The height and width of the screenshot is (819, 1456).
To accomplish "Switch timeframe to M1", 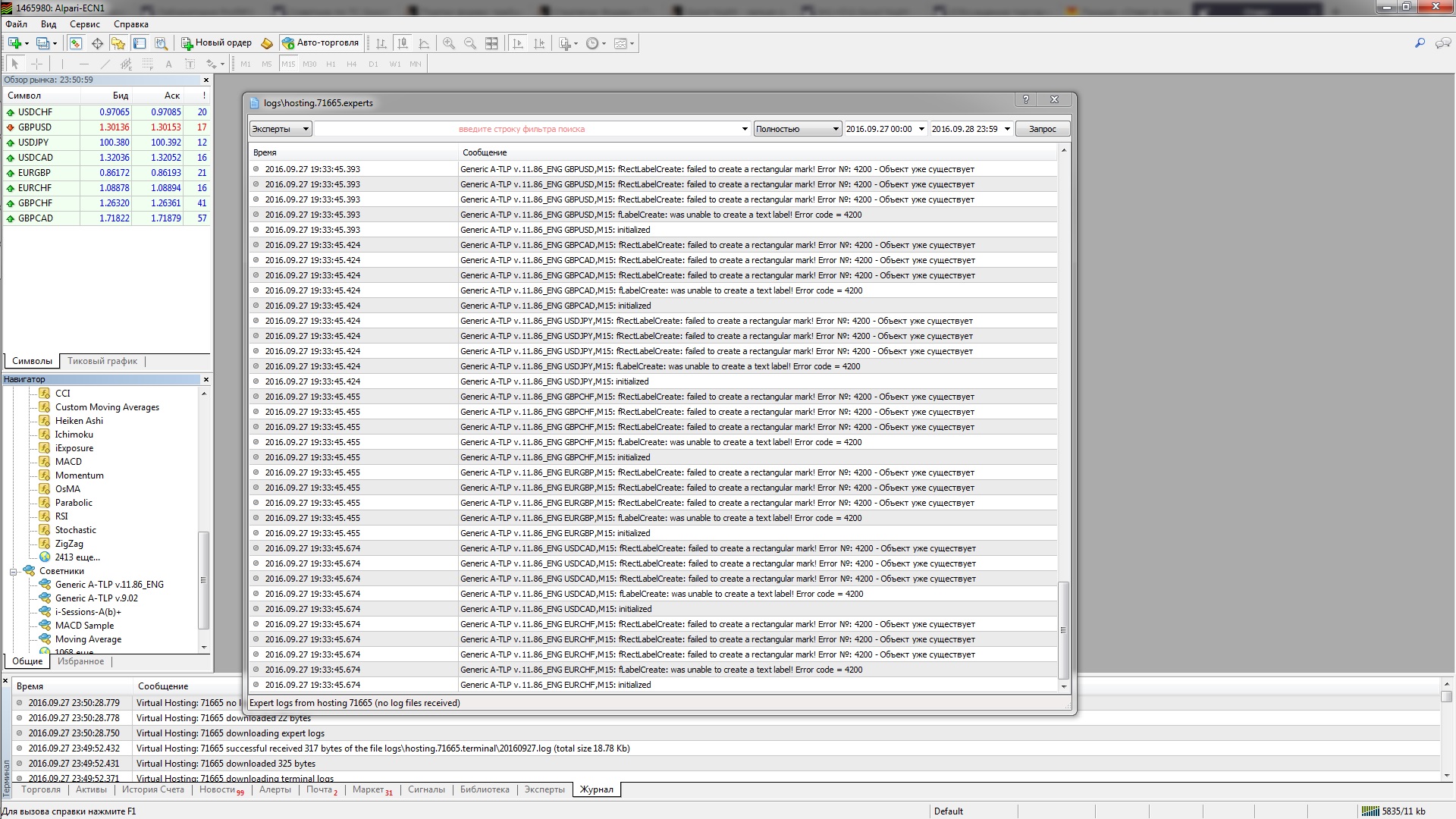I will click(246, 64).
